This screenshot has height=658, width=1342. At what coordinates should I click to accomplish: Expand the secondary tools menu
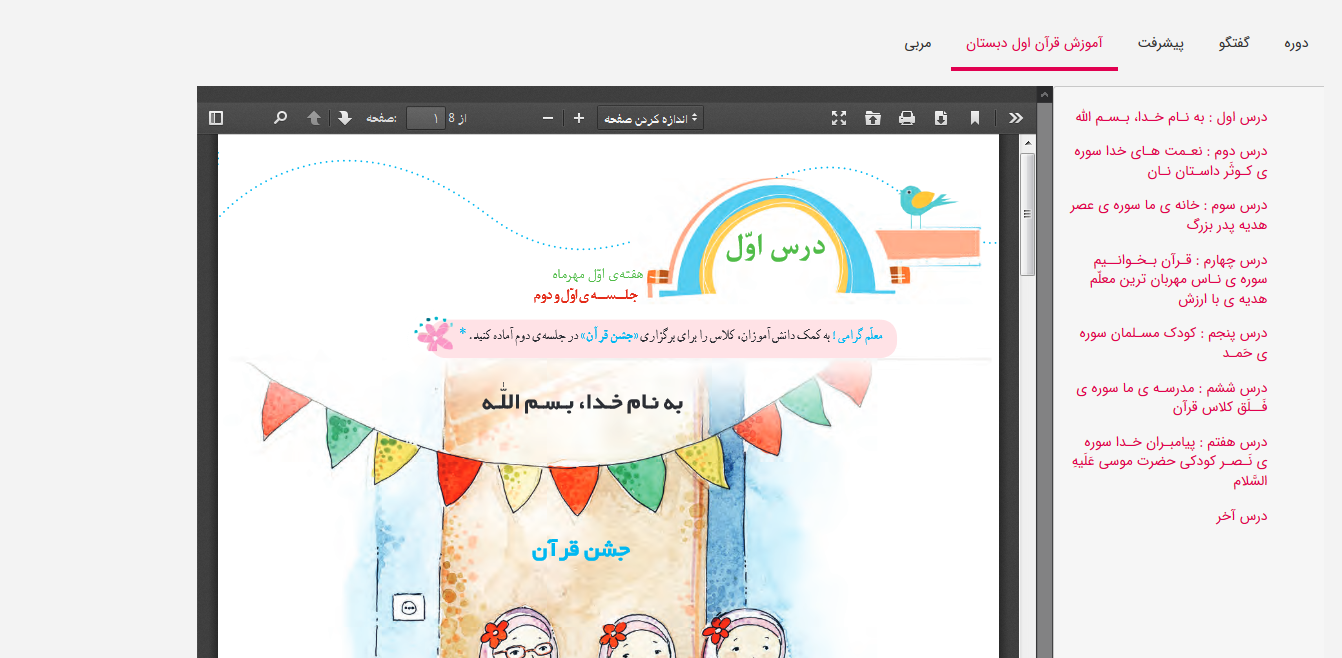[1016, 118]
